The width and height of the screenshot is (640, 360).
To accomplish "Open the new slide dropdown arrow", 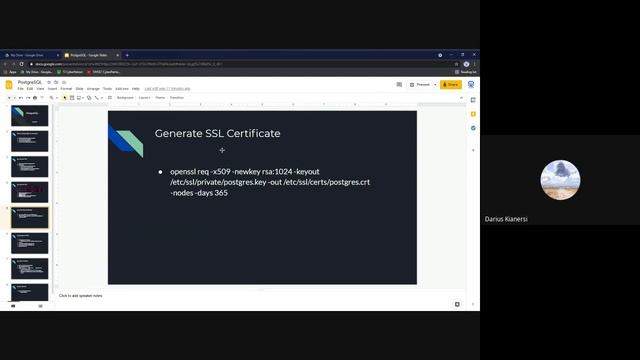I will [x=14, y=98].
